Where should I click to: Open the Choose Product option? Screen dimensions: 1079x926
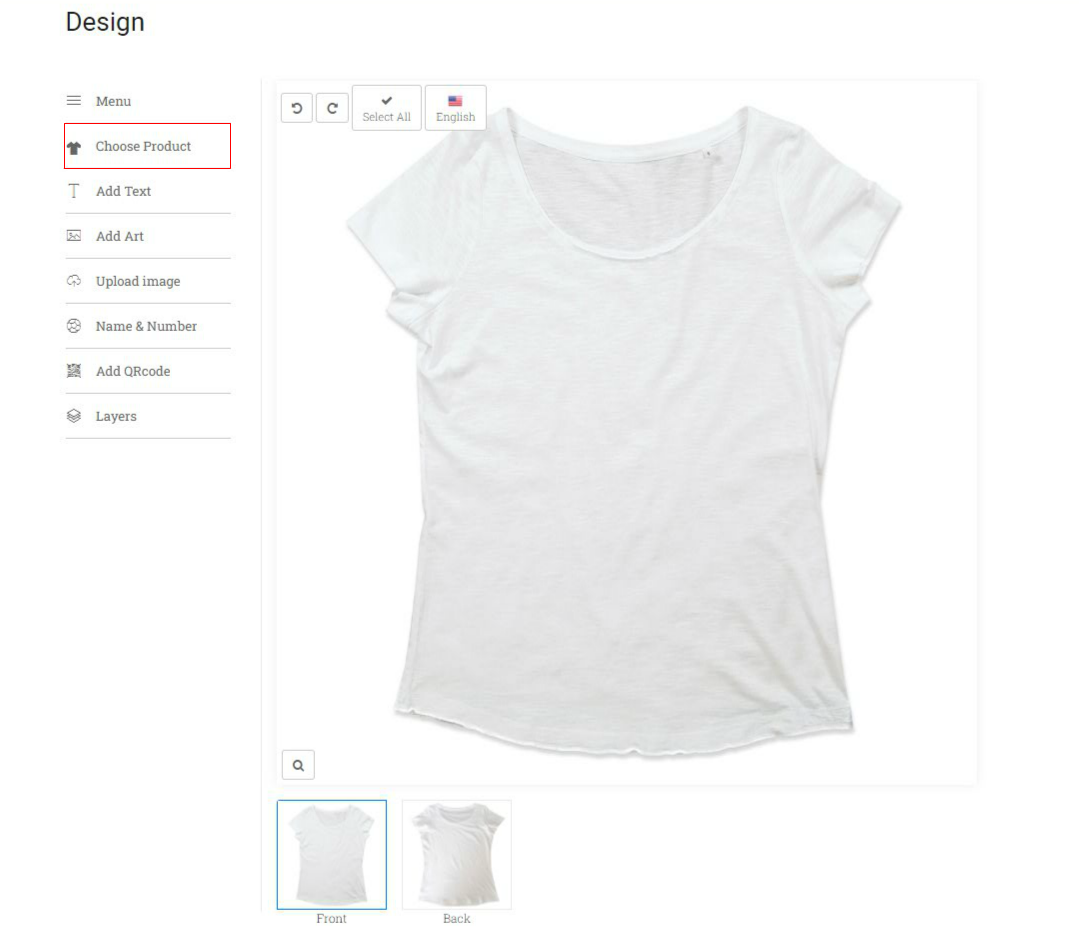point(148,146)
